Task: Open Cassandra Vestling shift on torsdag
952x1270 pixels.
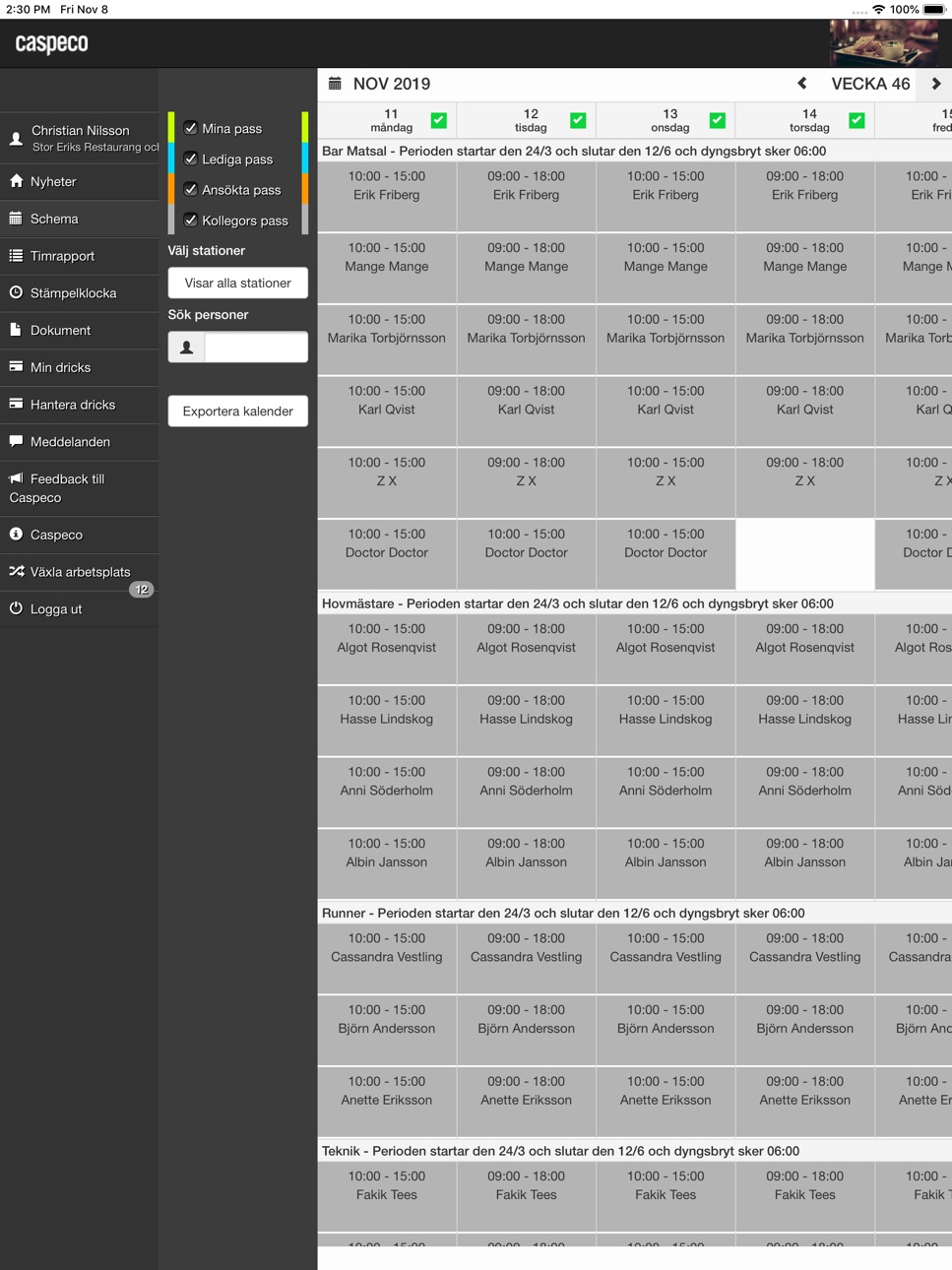Action: click(805, 959)
